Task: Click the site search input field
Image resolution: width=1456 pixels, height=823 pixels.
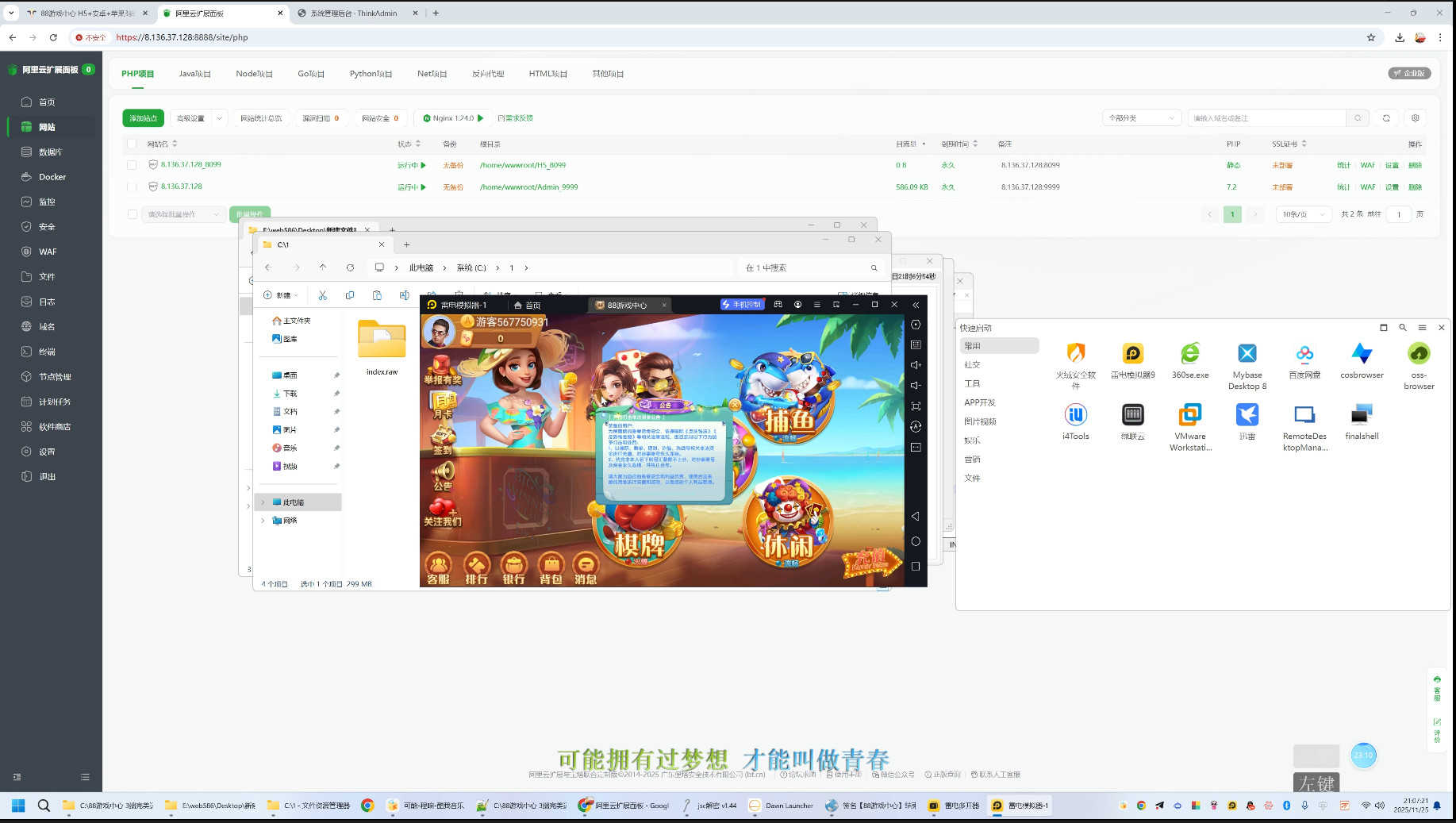Action: point(1266,118)
